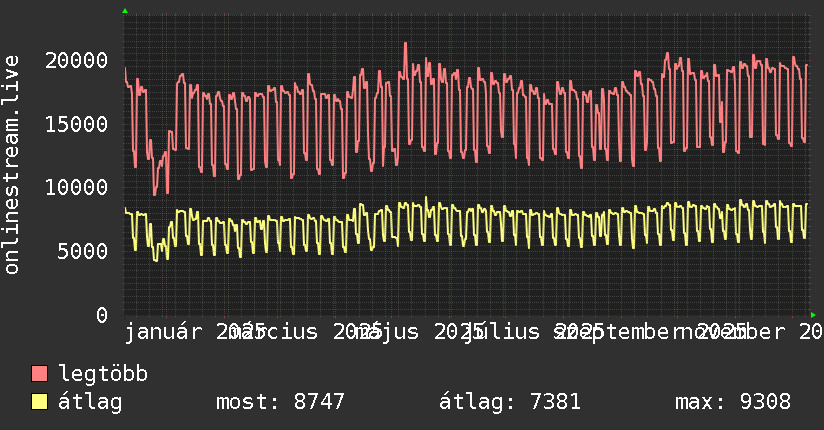
Task: Click the yellow átlag legend color swatch
Action: pos(39,401)
